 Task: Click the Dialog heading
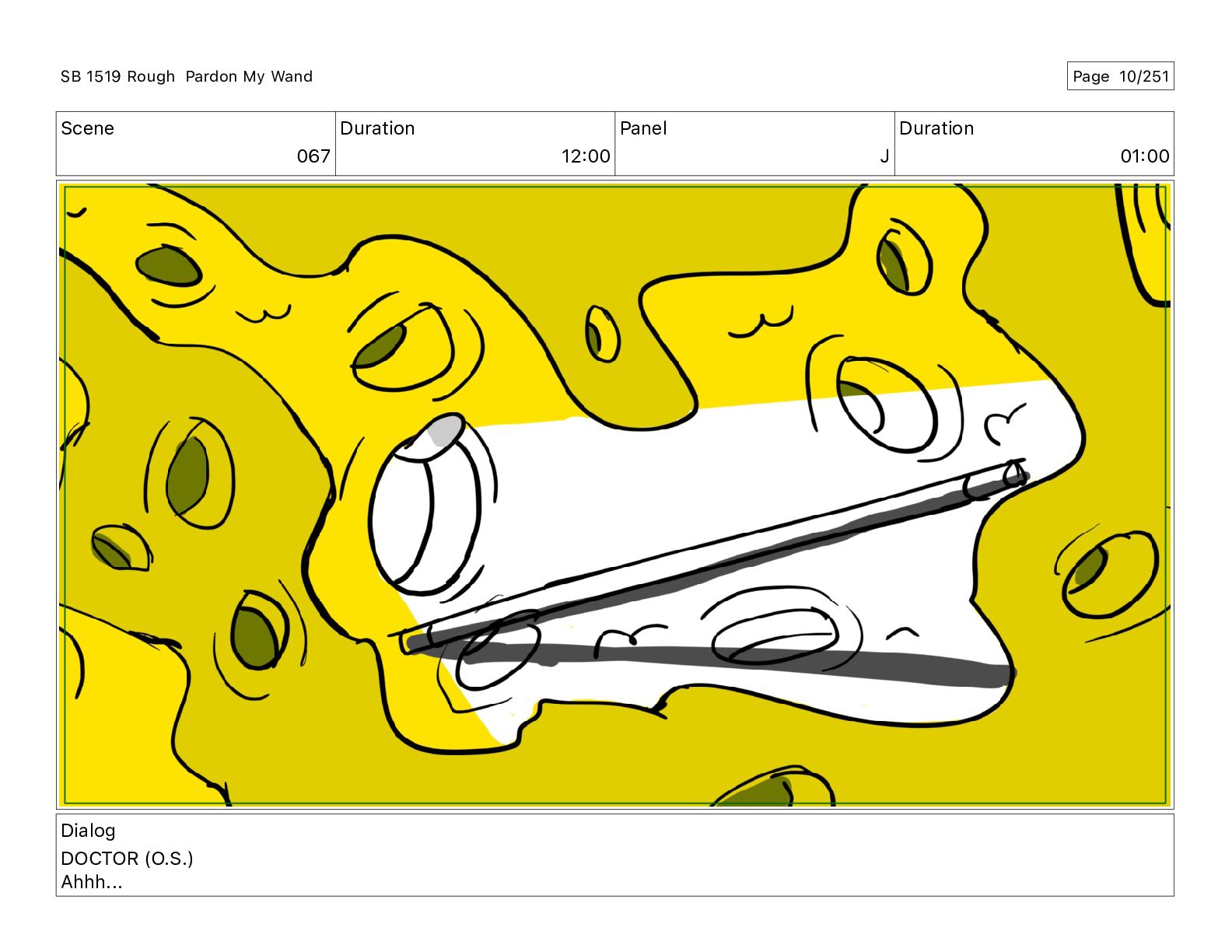point(88,831)
